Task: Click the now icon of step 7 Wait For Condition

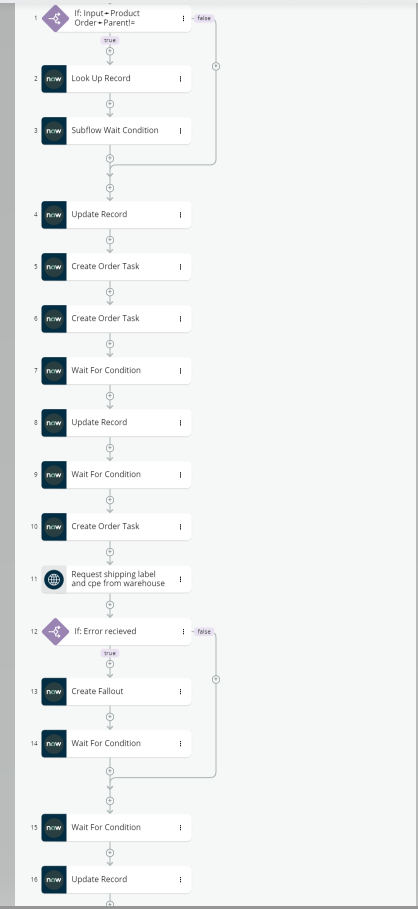Action: click(x=54, y=371)
